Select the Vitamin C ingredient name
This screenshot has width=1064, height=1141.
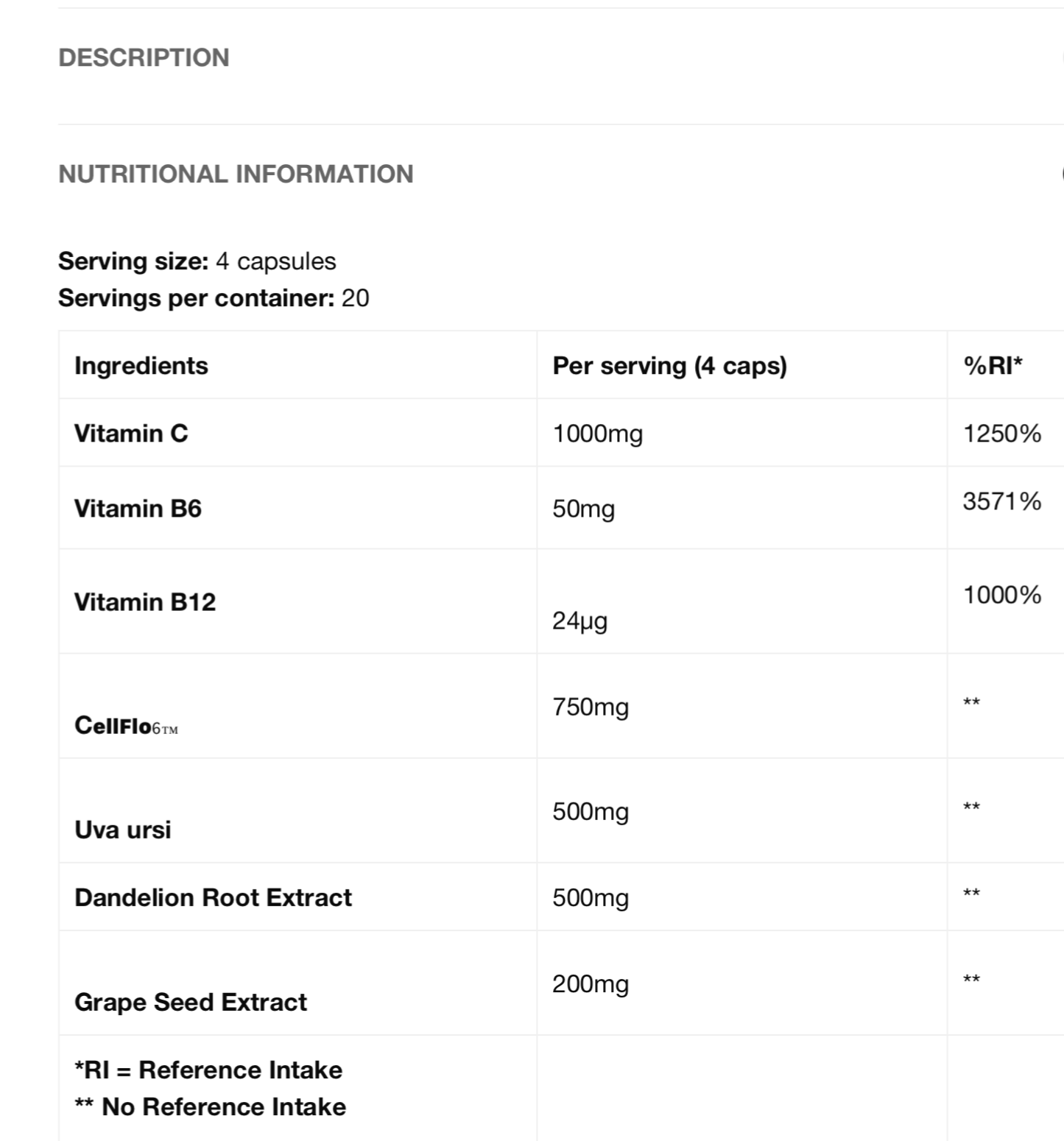131,434
